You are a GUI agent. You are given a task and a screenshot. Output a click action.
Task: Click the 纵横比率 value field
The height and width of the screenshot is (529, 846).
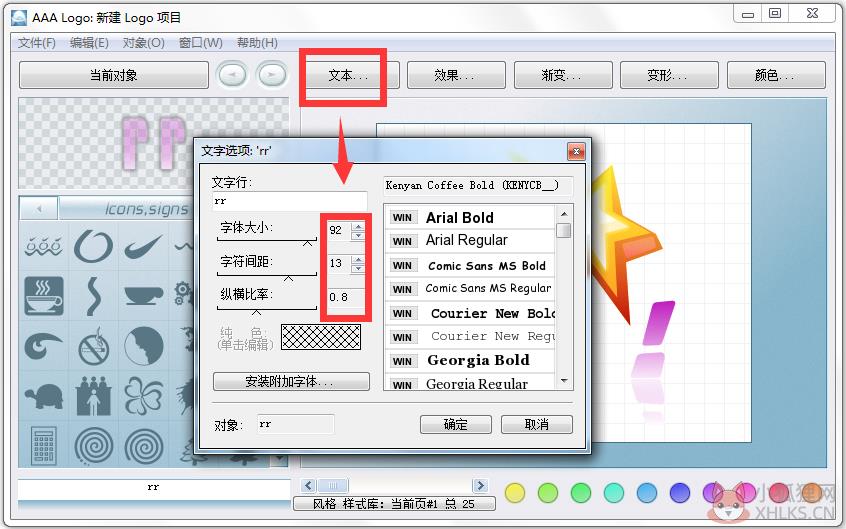point(346,297)
